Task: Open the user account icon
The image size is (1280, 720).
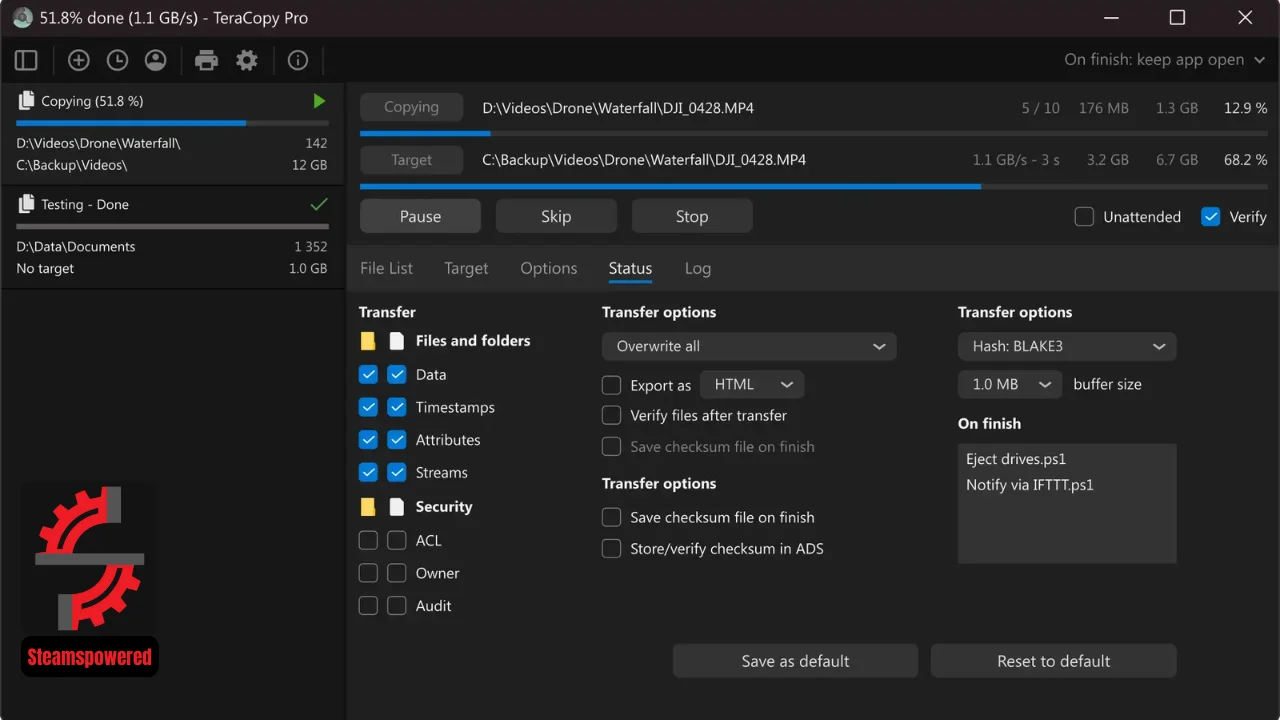Action: [x=155, y=61]
